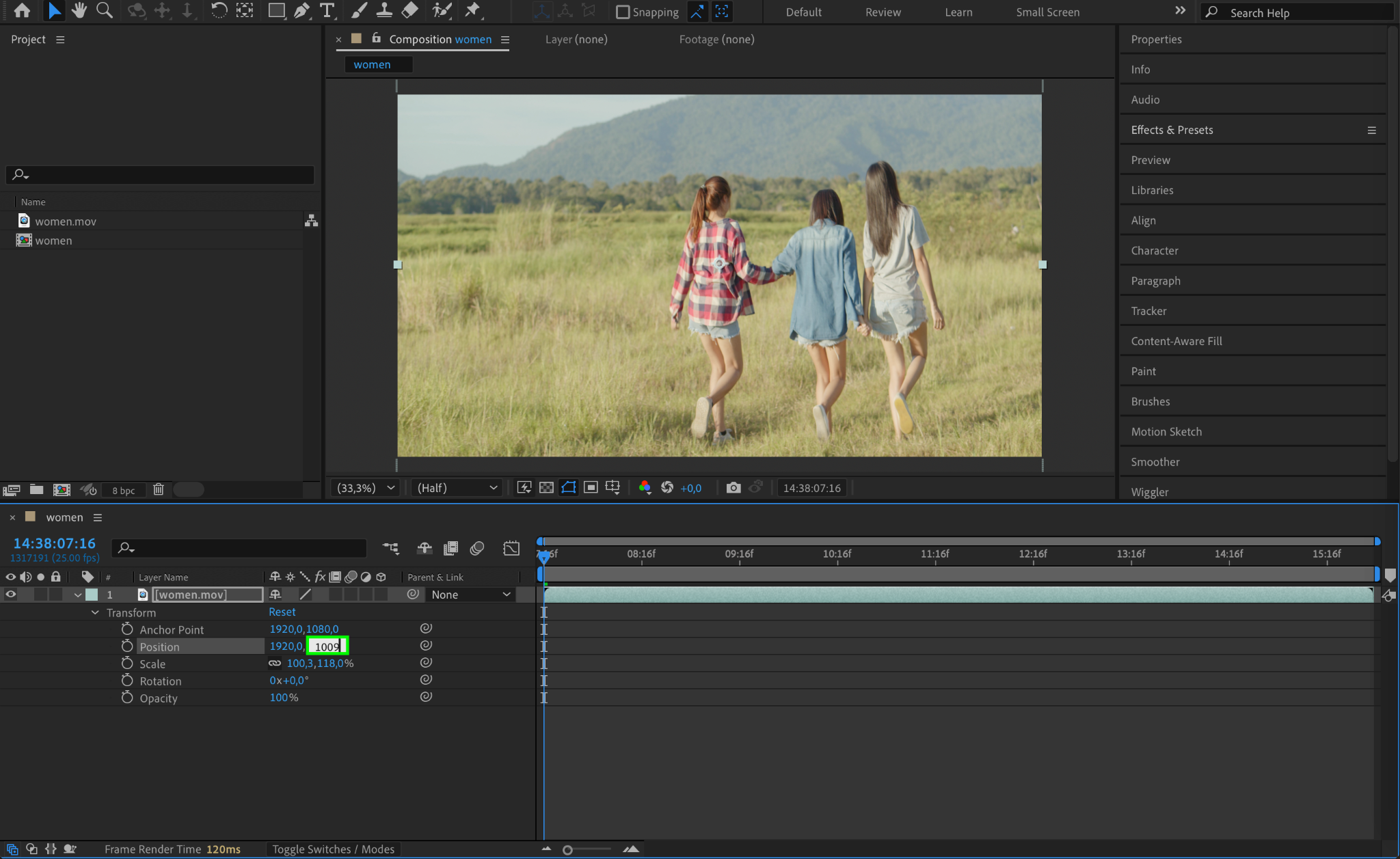Open the Project panel menu
Viewport: 1400px width, 859px height.
60,40
